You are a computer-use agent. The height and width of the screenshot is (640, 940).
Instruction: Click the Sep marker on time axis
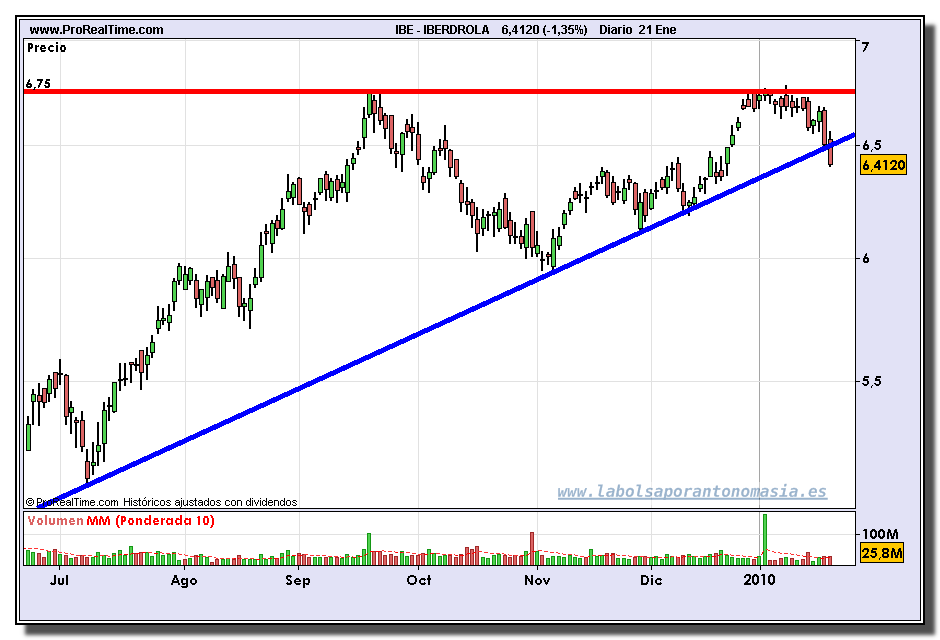click(298, 580)
